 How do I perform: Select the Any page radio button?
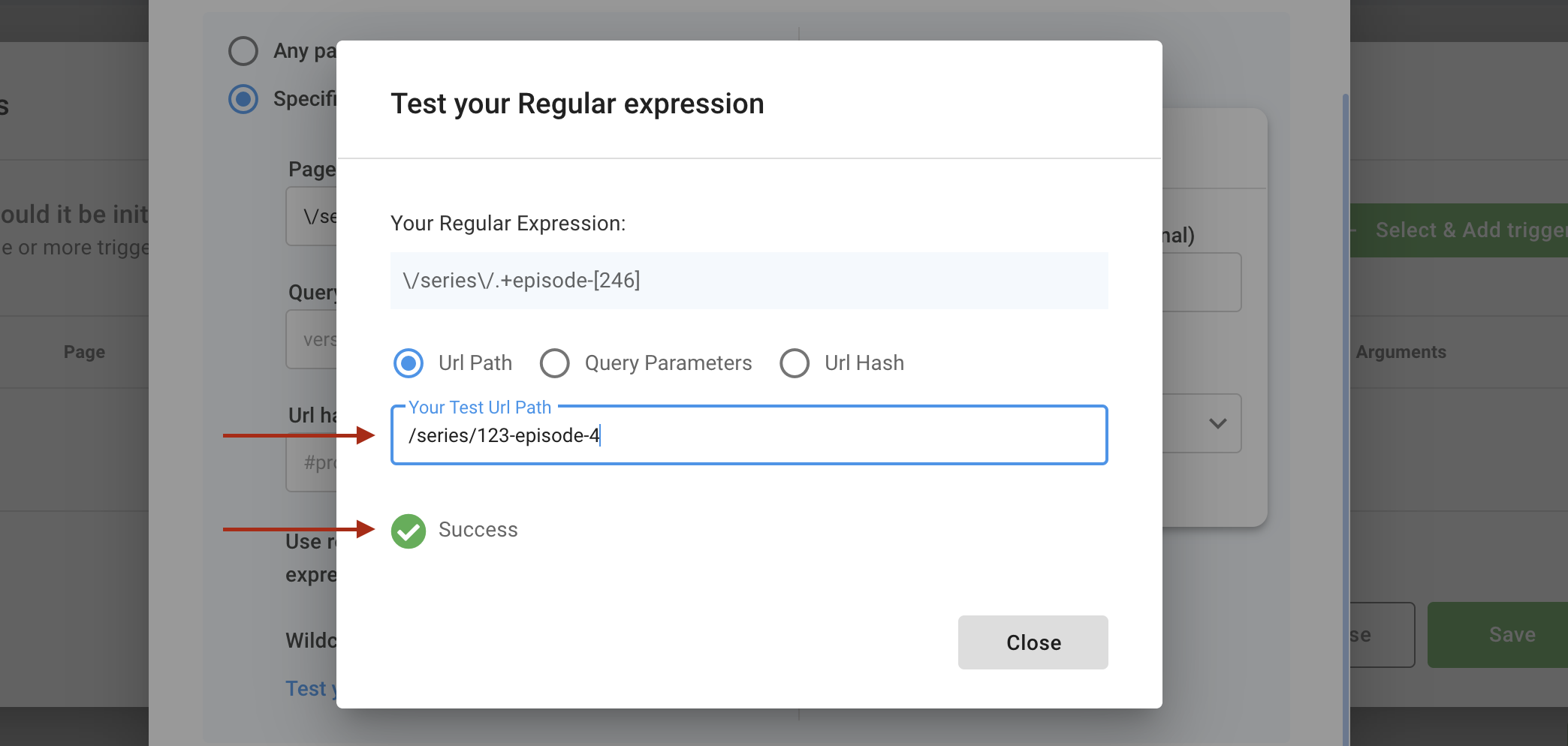tap(243, 51)
